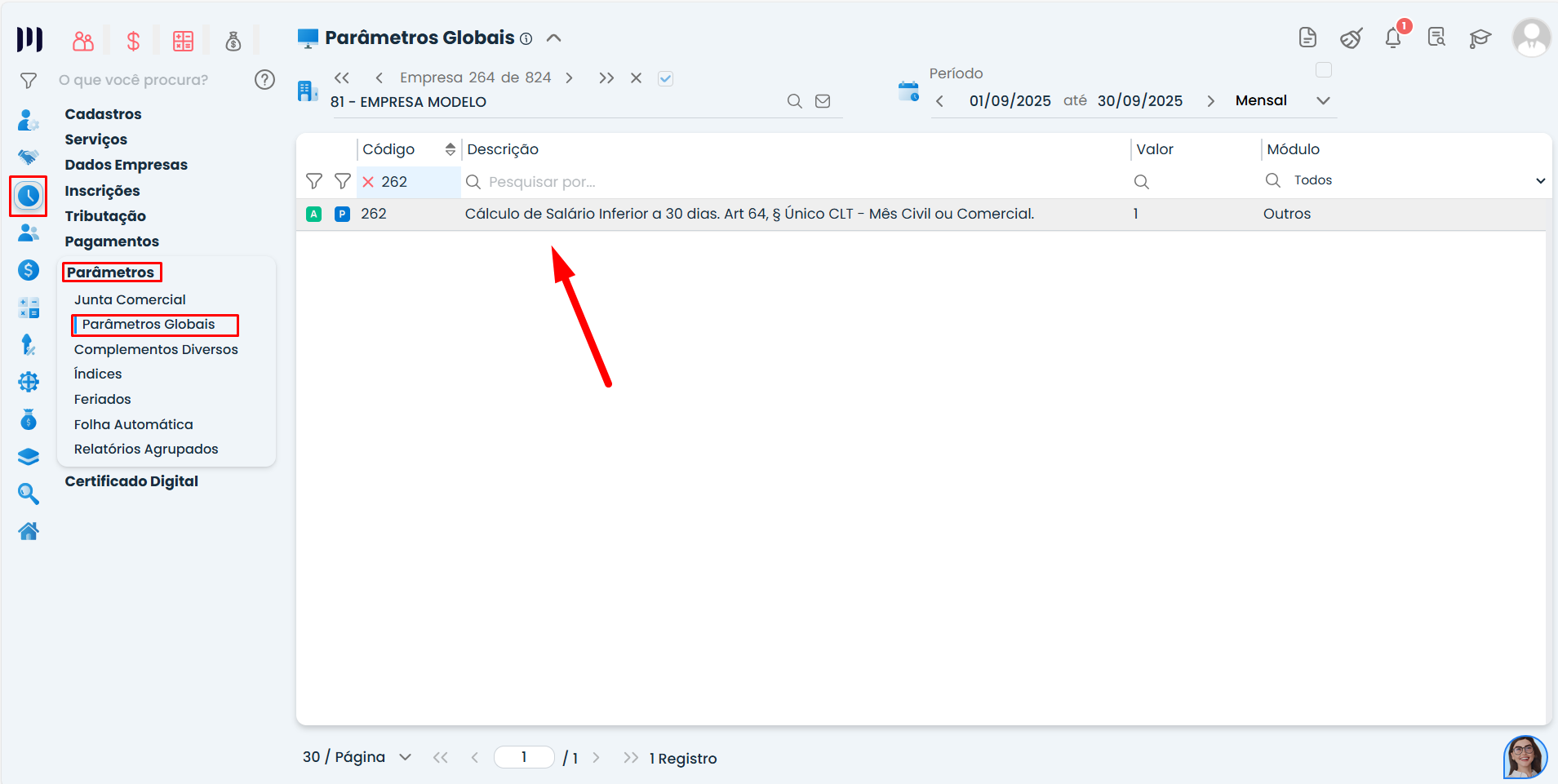
Task: Click the Descrição search input field
Action: [x=796, y=182]
